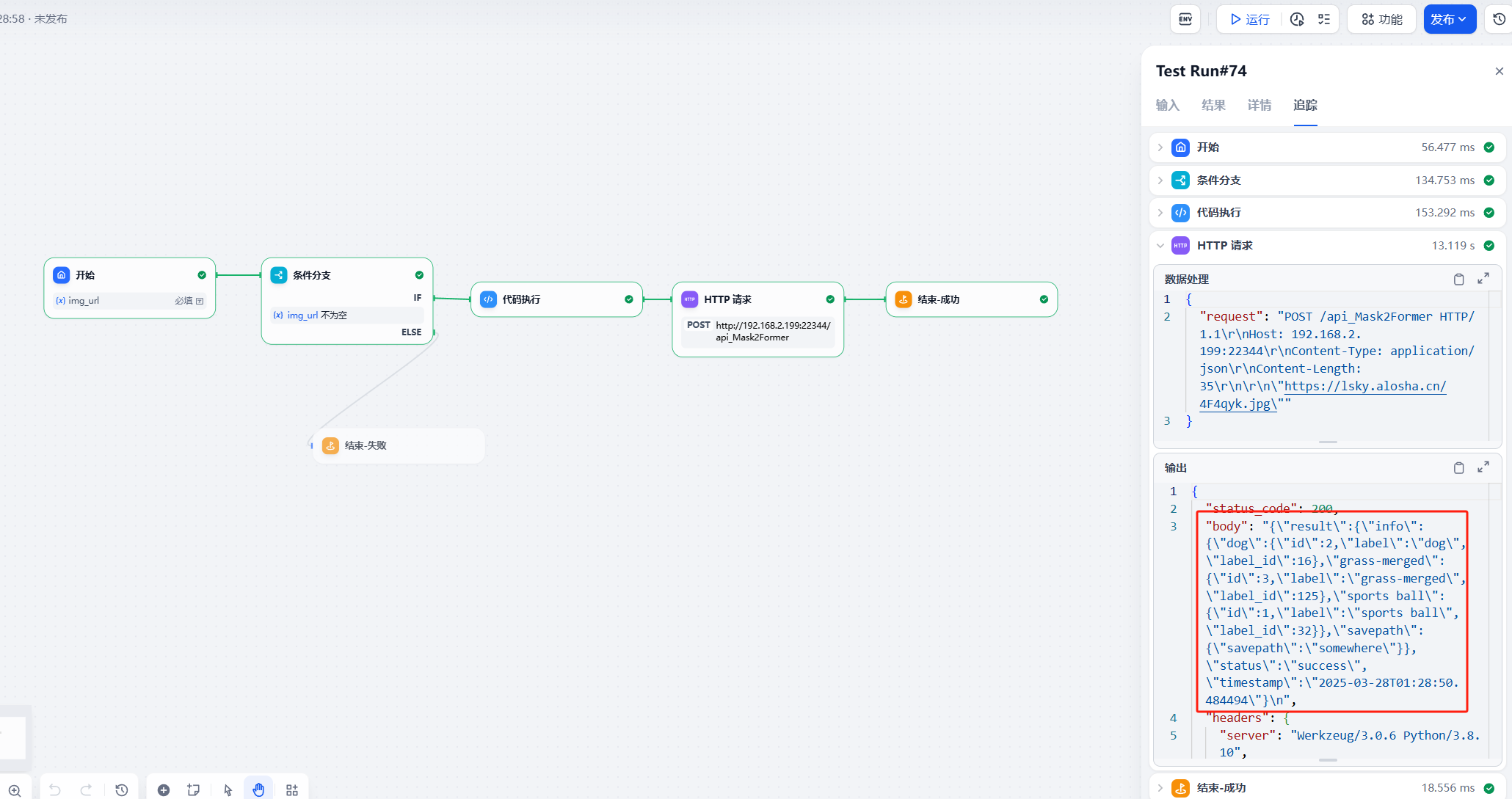1512x799 pixels.
Task: Open version history icon at top right
Action: 1500,19
